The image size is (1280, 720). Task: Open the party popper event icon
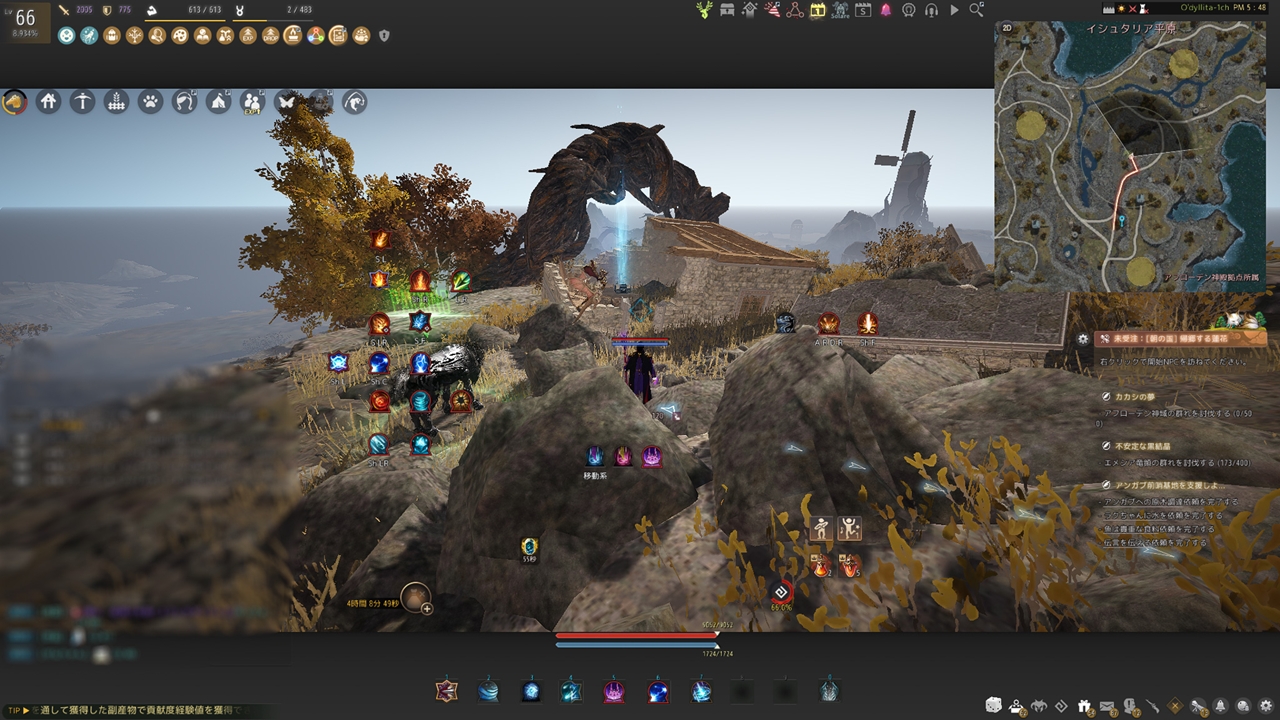[772, 10]
